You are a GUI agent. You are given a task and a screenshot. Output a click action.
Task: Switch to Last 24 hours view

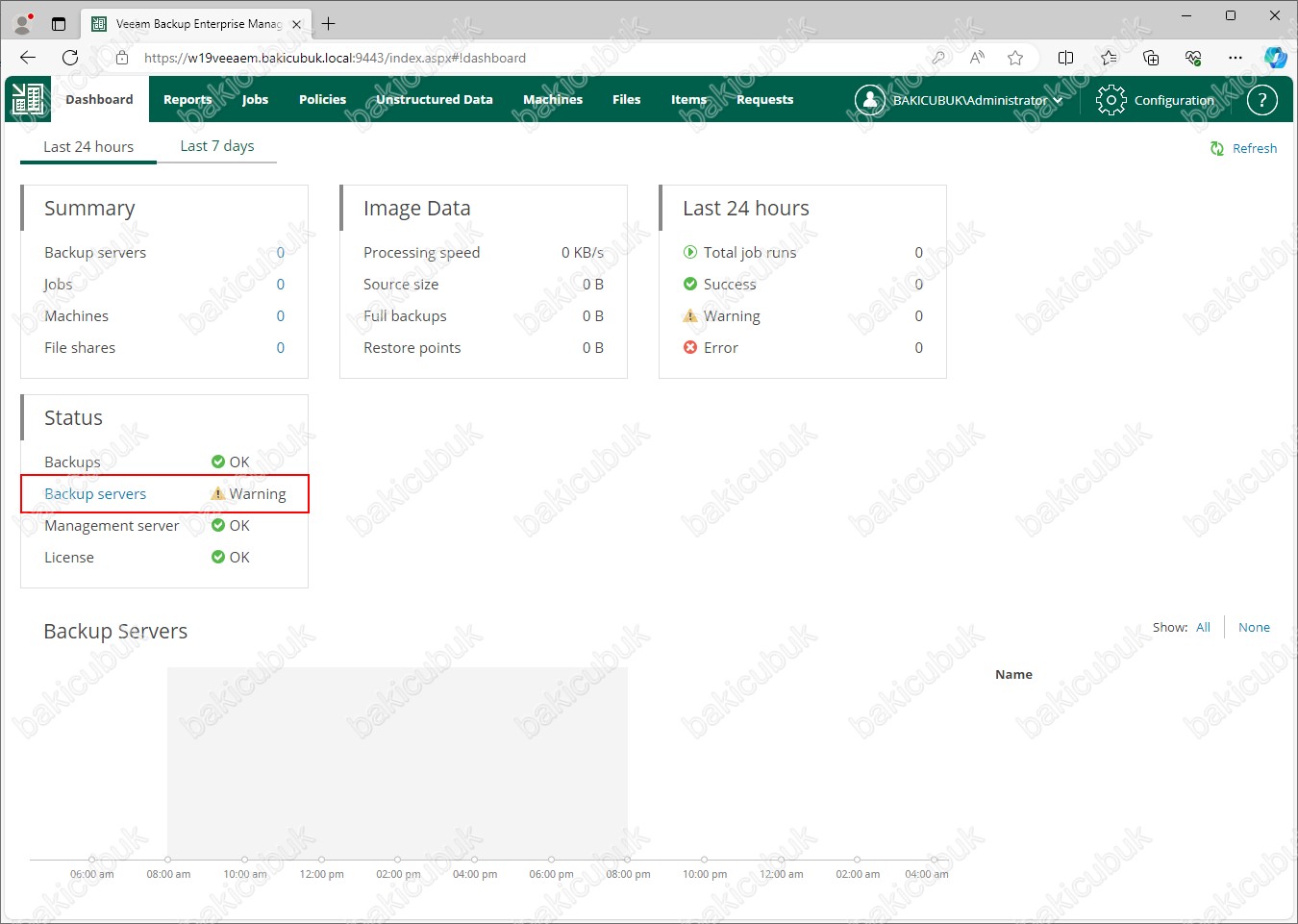click(88, 146)
